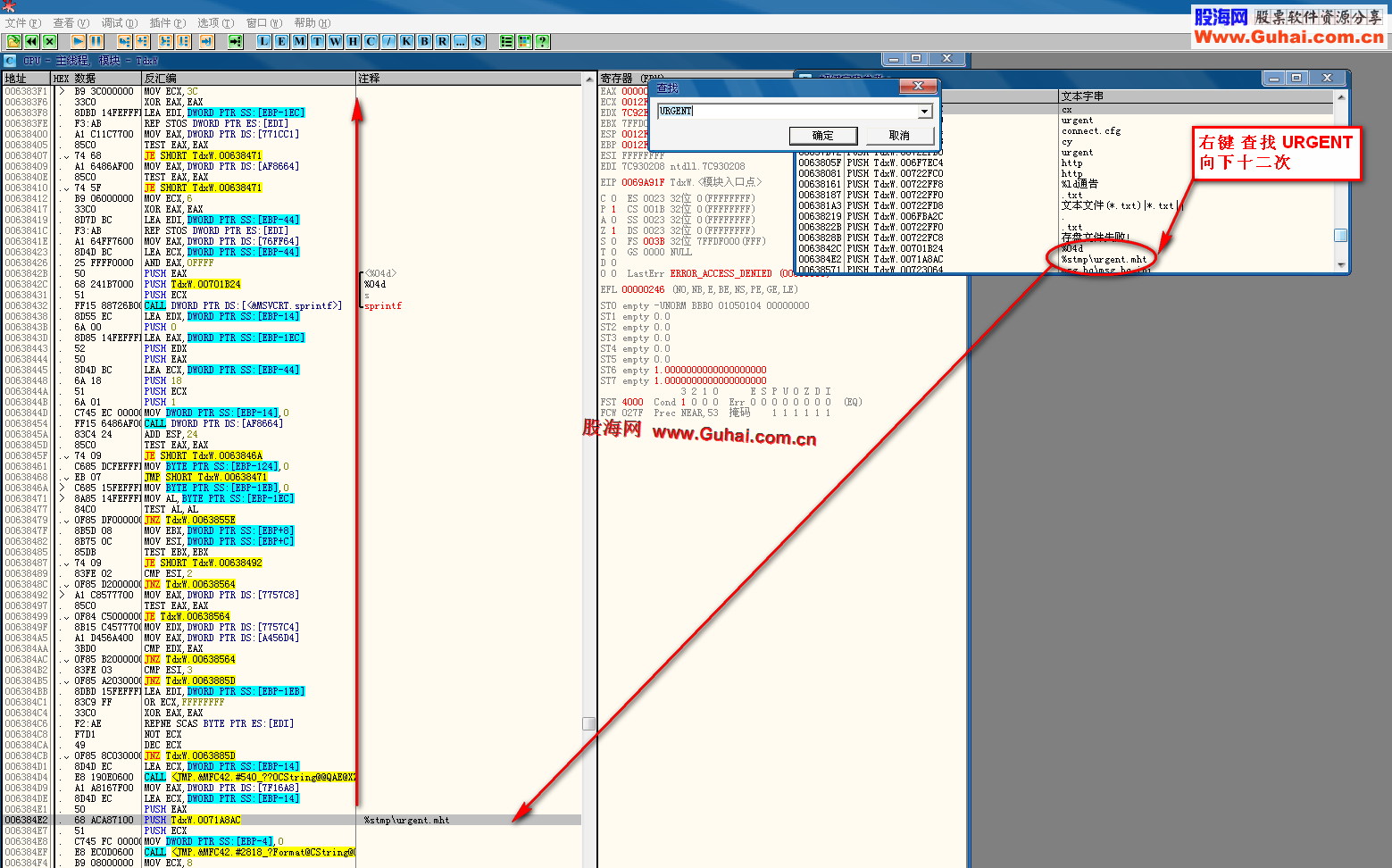The image size is (1392, 868).
Task: Click the EFL 00000246 flags line
Action: (x=700, y=289)
